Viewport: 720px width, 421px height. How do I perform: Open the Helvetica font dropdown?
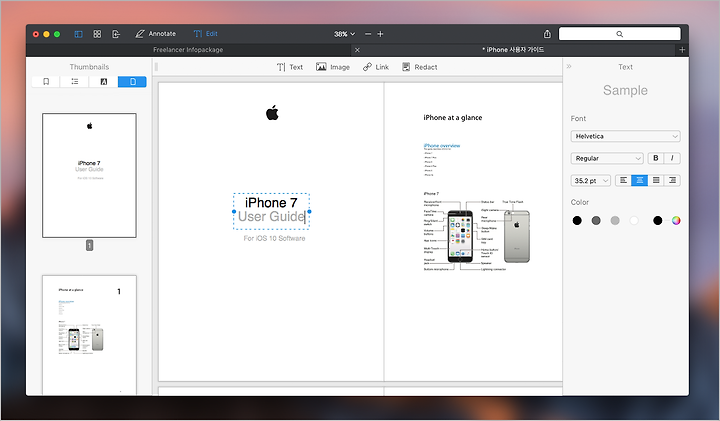click(x=625, y=136)
